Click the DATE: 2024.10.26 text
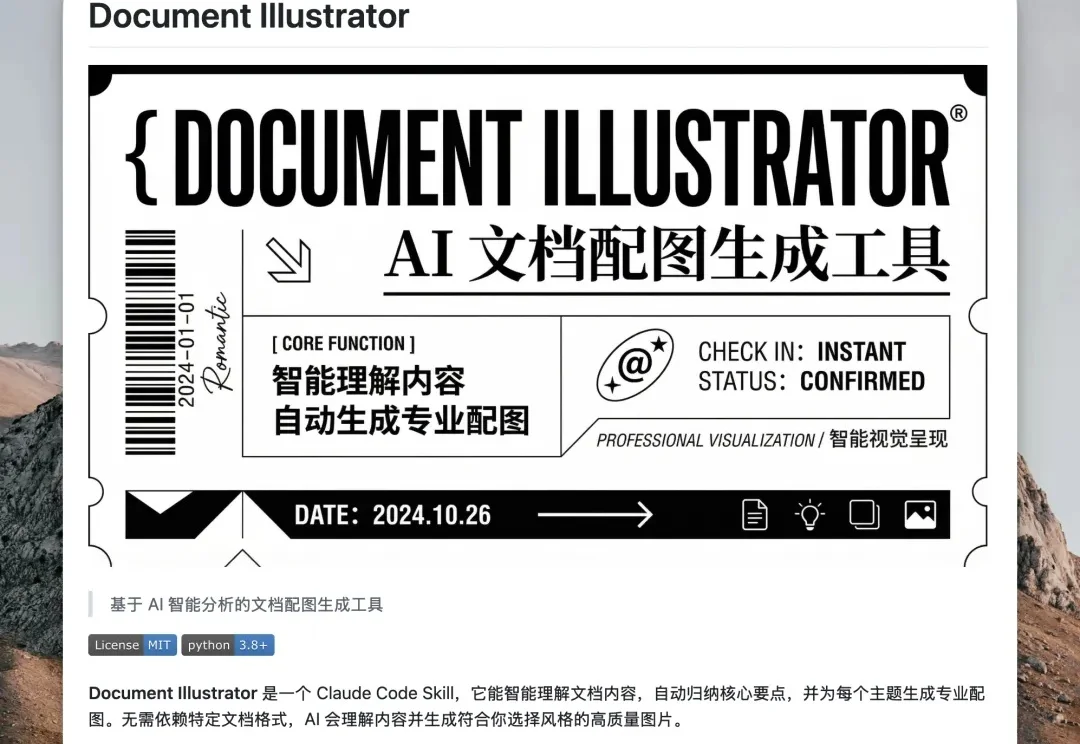Screen dimensions: 1080x744 pyautogui.click(x=392, y=515)
